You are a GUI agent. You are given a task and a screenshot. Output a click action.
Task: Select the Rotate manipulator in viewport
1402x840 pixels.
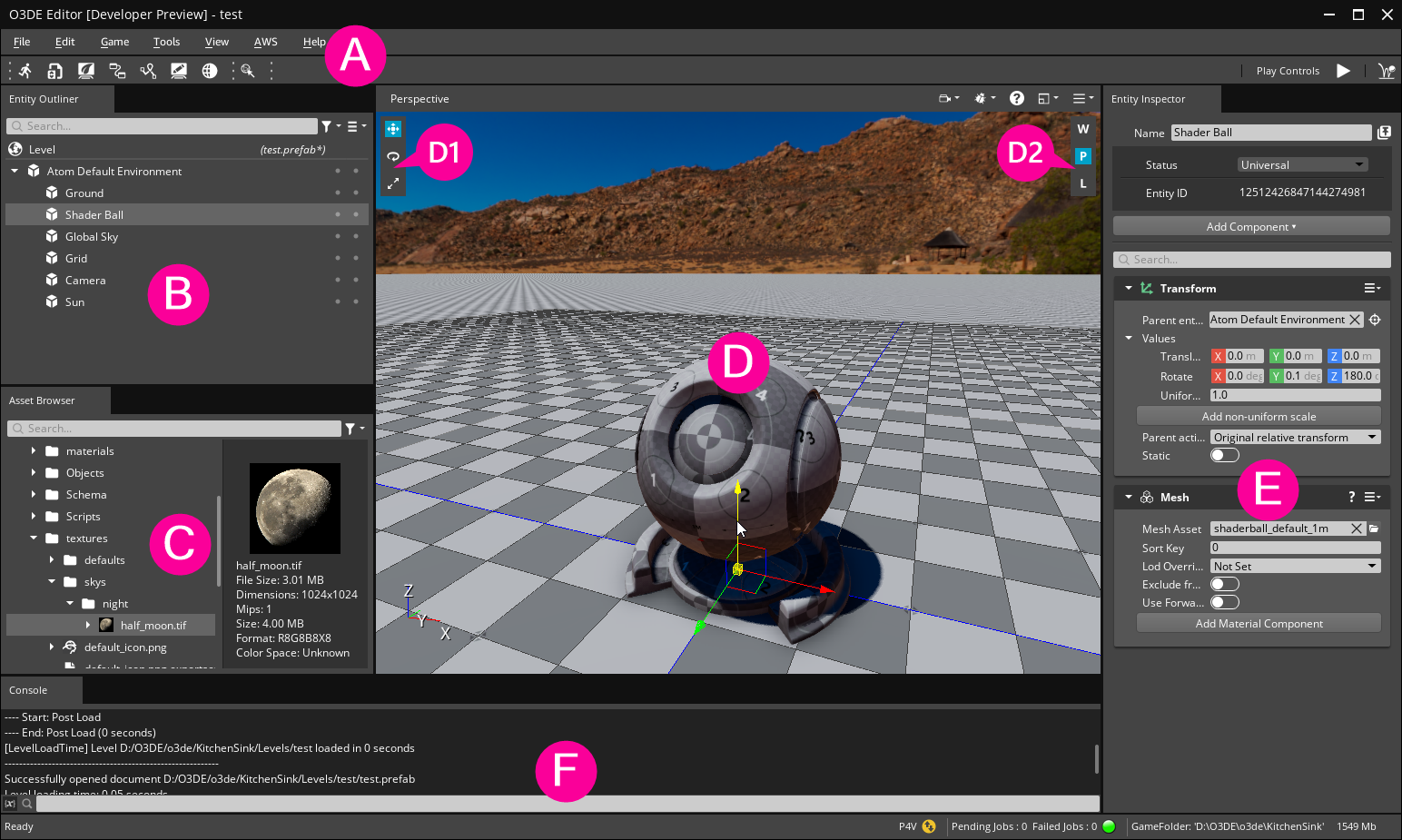tap(393, 156)
